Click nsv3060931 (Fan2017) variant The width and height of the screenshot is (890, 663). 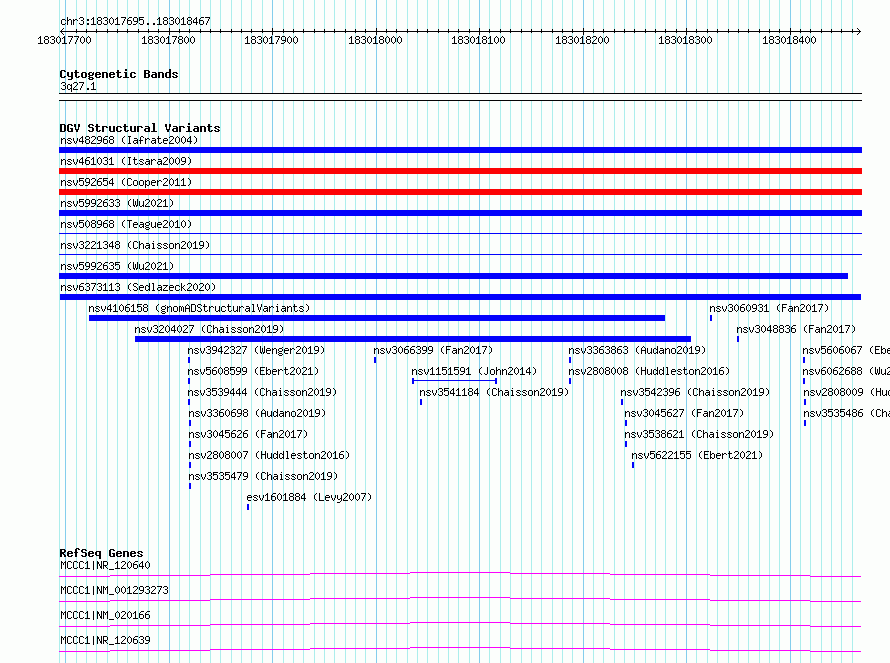(769, 308)
